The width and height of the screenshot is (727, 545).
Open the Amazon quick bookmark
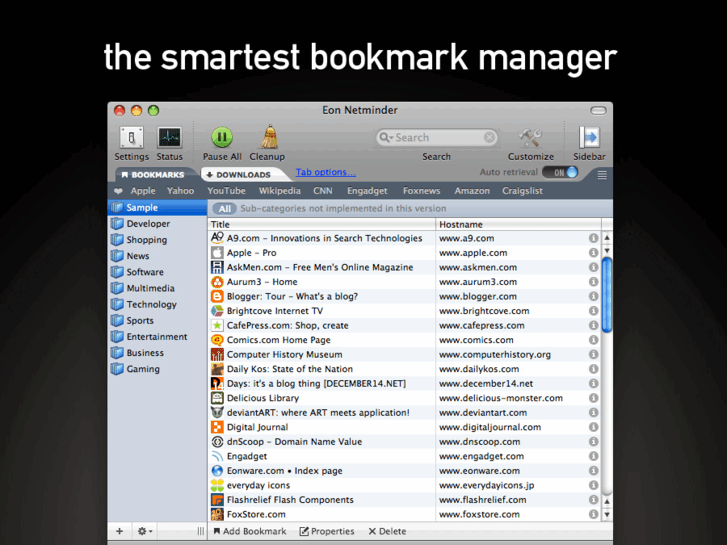472,191
